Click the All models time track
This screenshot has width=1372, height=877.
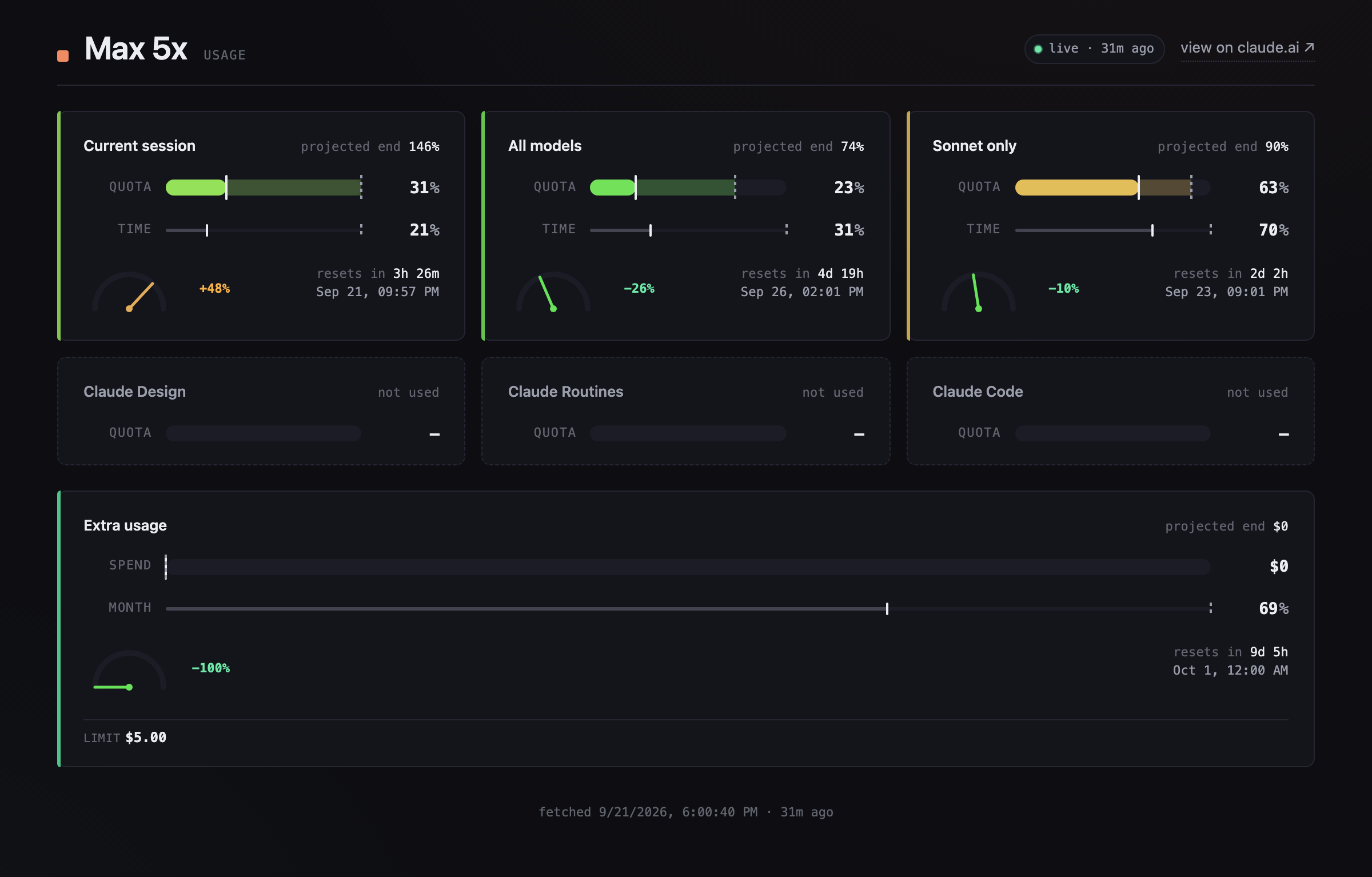click(x=688, y=230)
